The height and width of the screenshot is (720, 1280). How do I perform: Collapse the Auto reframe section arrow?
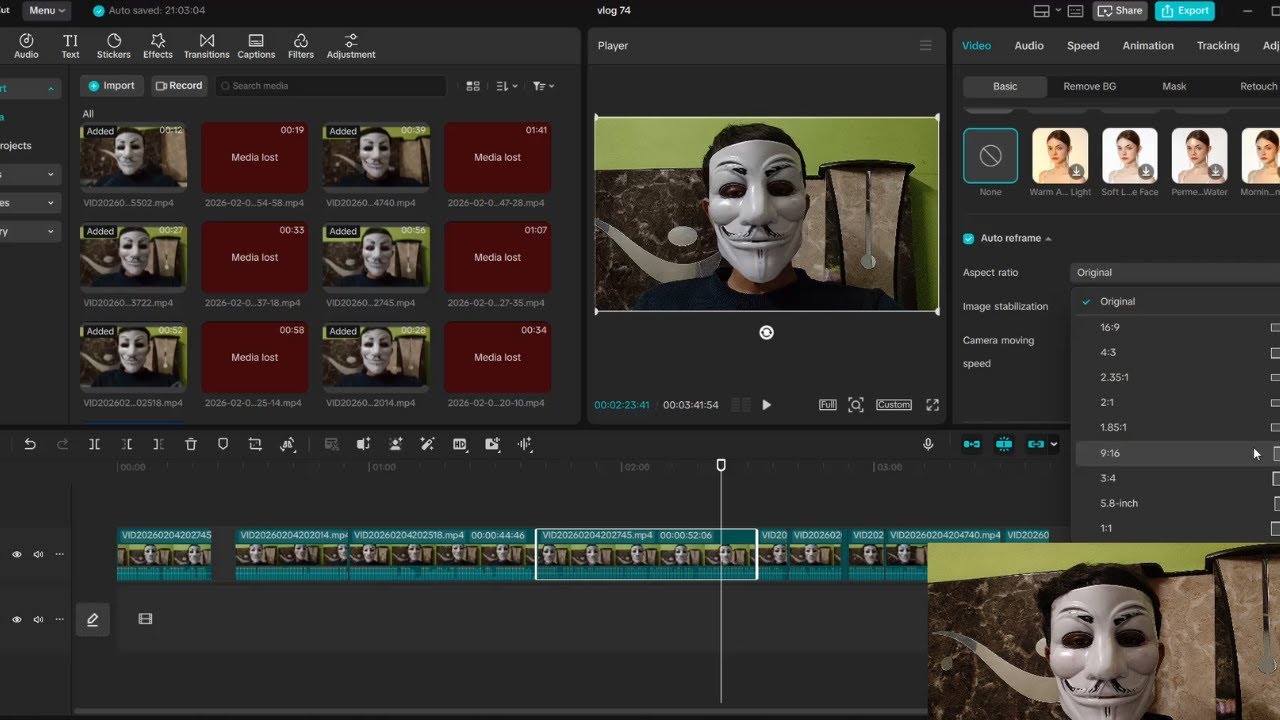[x=1048, y=239]
